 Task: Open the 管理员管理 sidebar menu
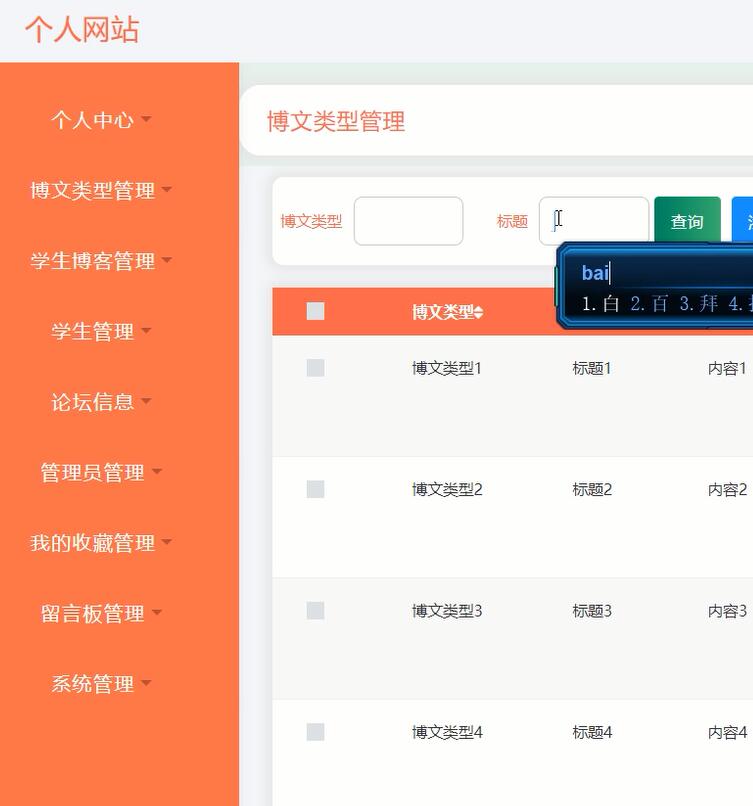pyautogui.click(x=101, y=472)
